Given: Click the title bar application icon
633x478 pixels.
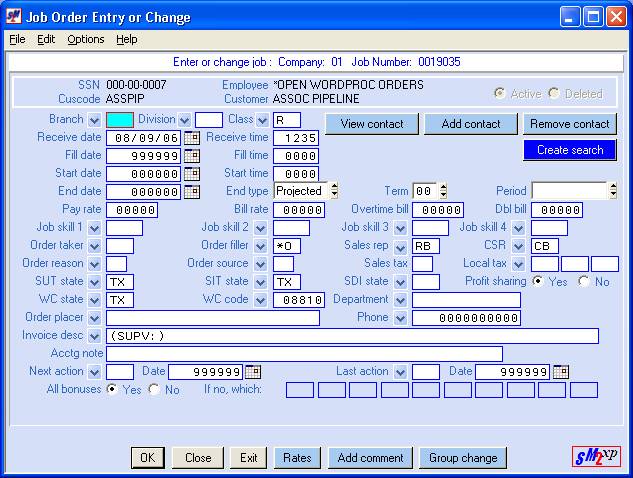Looking at the screenshot, I should (13, 17).
